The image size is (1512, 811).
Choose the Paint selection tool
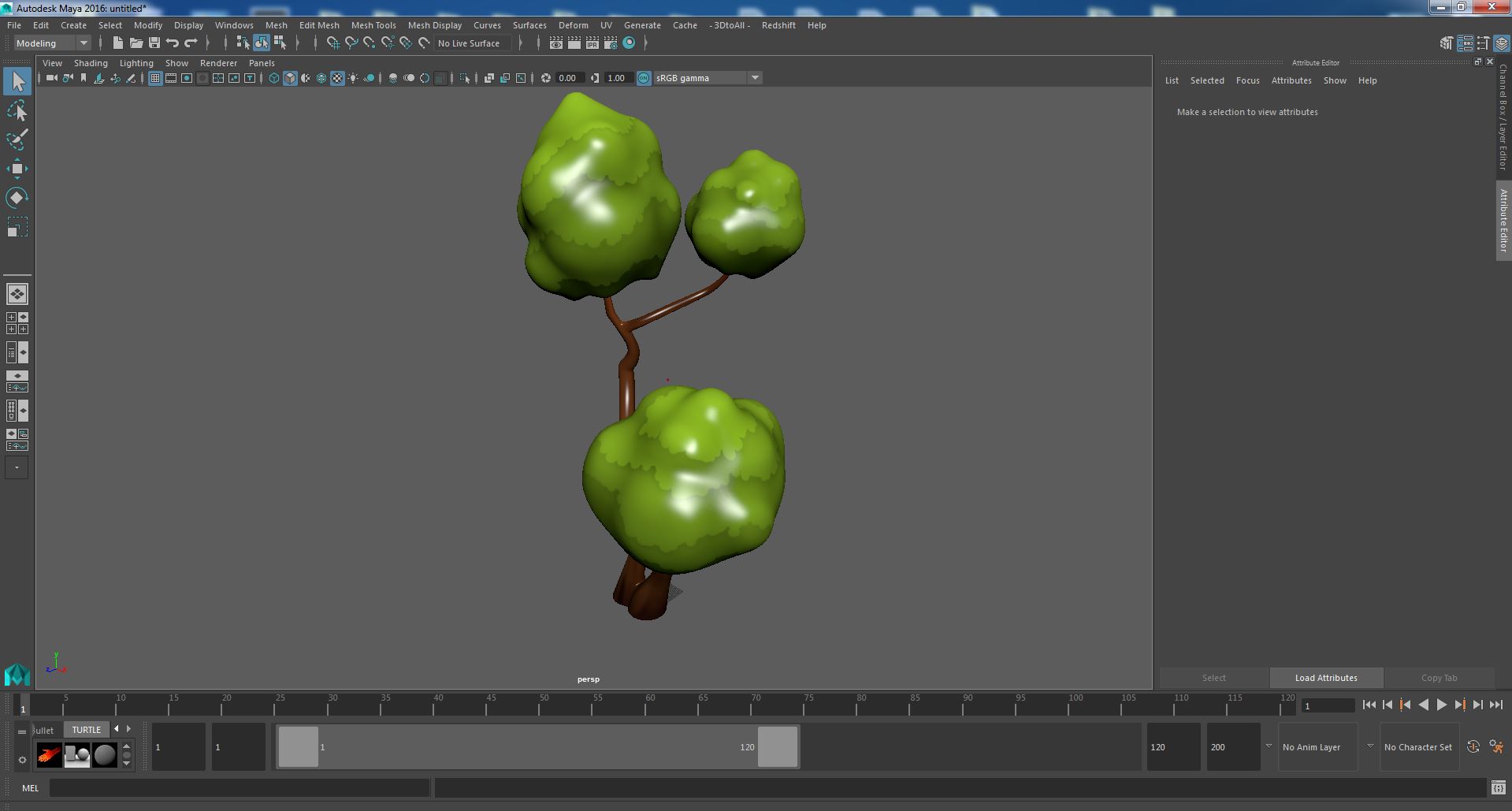click(17, 140)
